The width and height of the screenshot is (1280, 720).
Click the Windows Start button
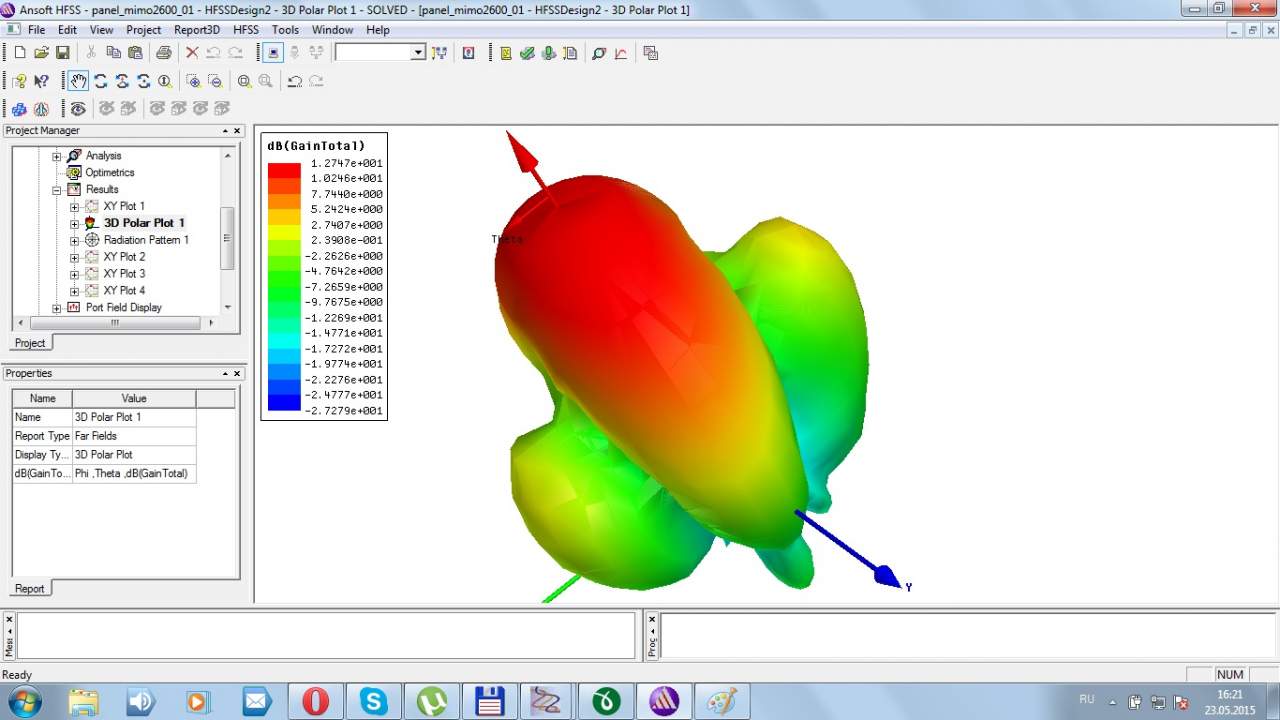(23, 701)
